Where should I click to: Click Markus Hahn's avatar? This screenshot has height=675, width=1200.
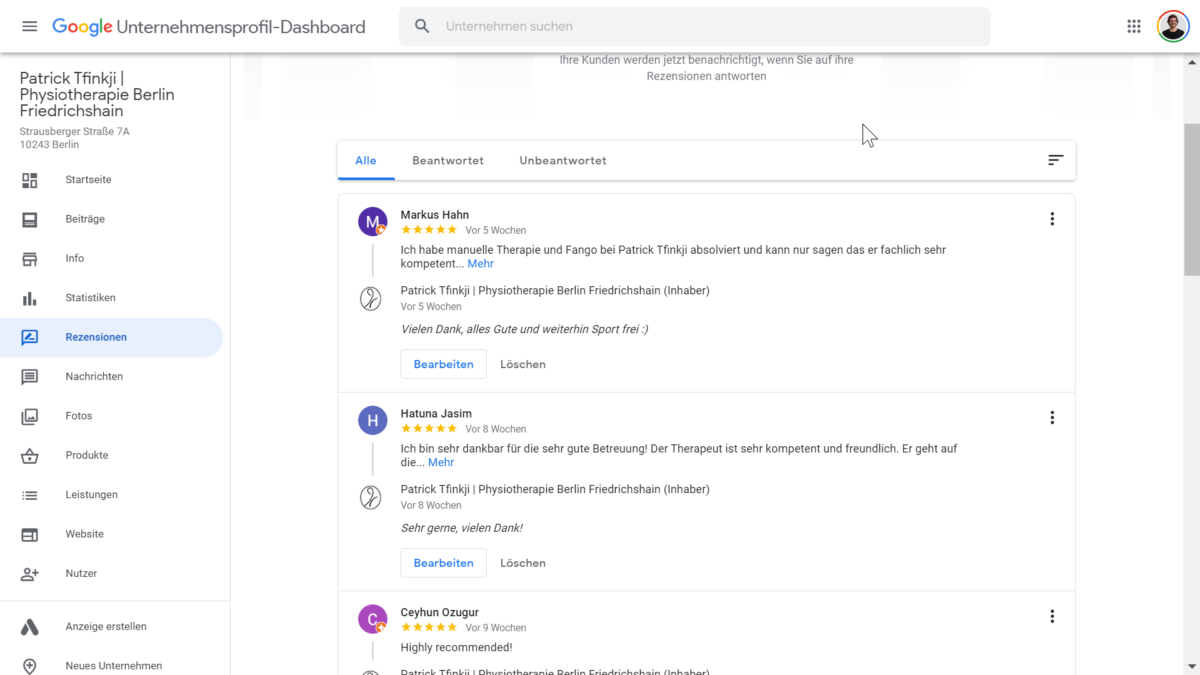point(373,222)
